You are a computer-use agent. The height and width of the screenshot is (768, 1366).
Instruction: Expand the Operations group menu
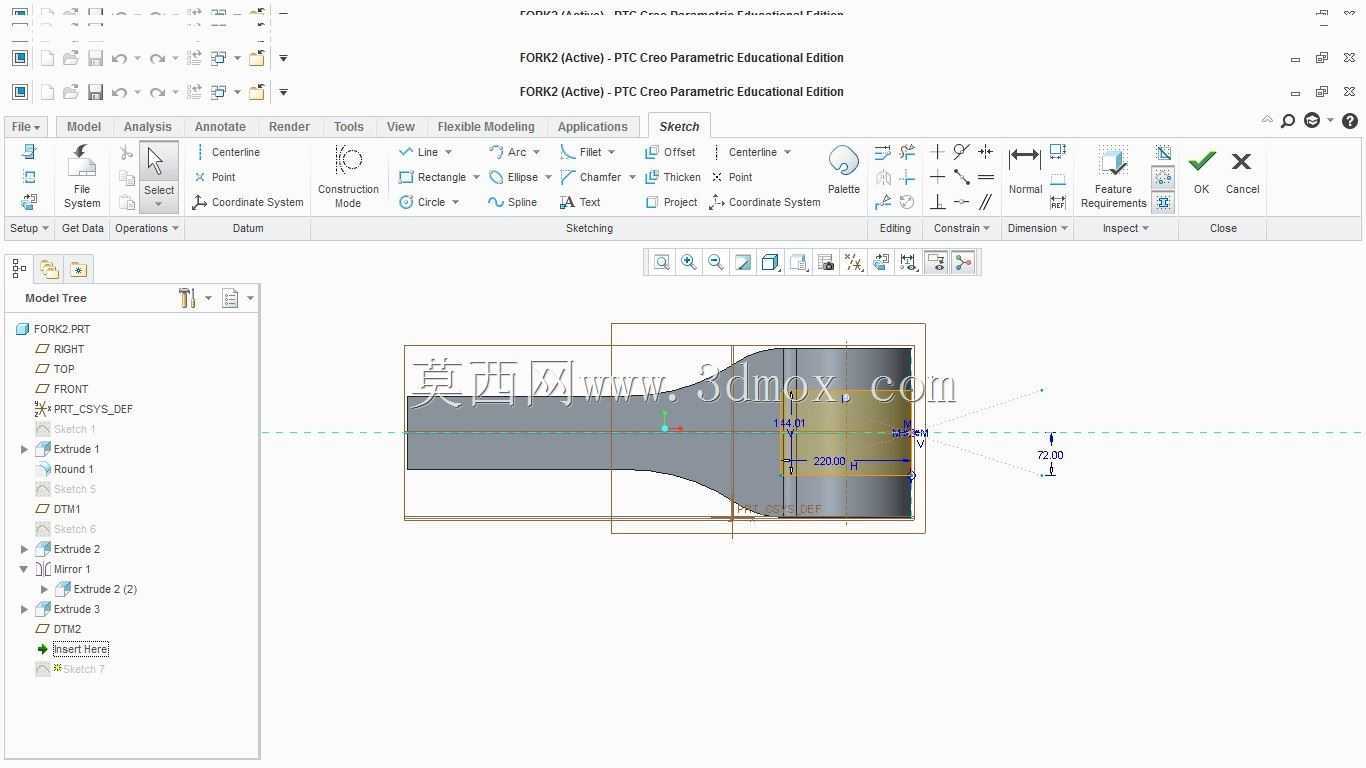(x=146, y=228)
